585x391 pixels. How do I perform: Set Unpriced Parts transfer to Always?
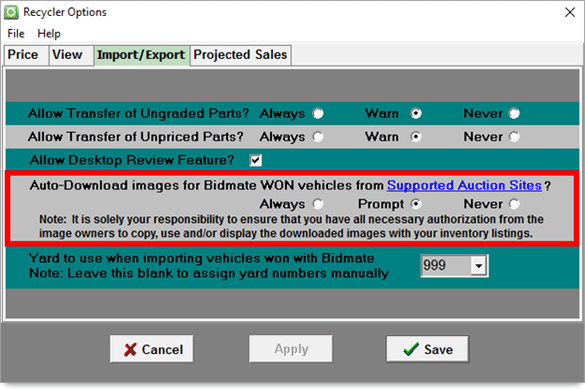pos(318,137)
